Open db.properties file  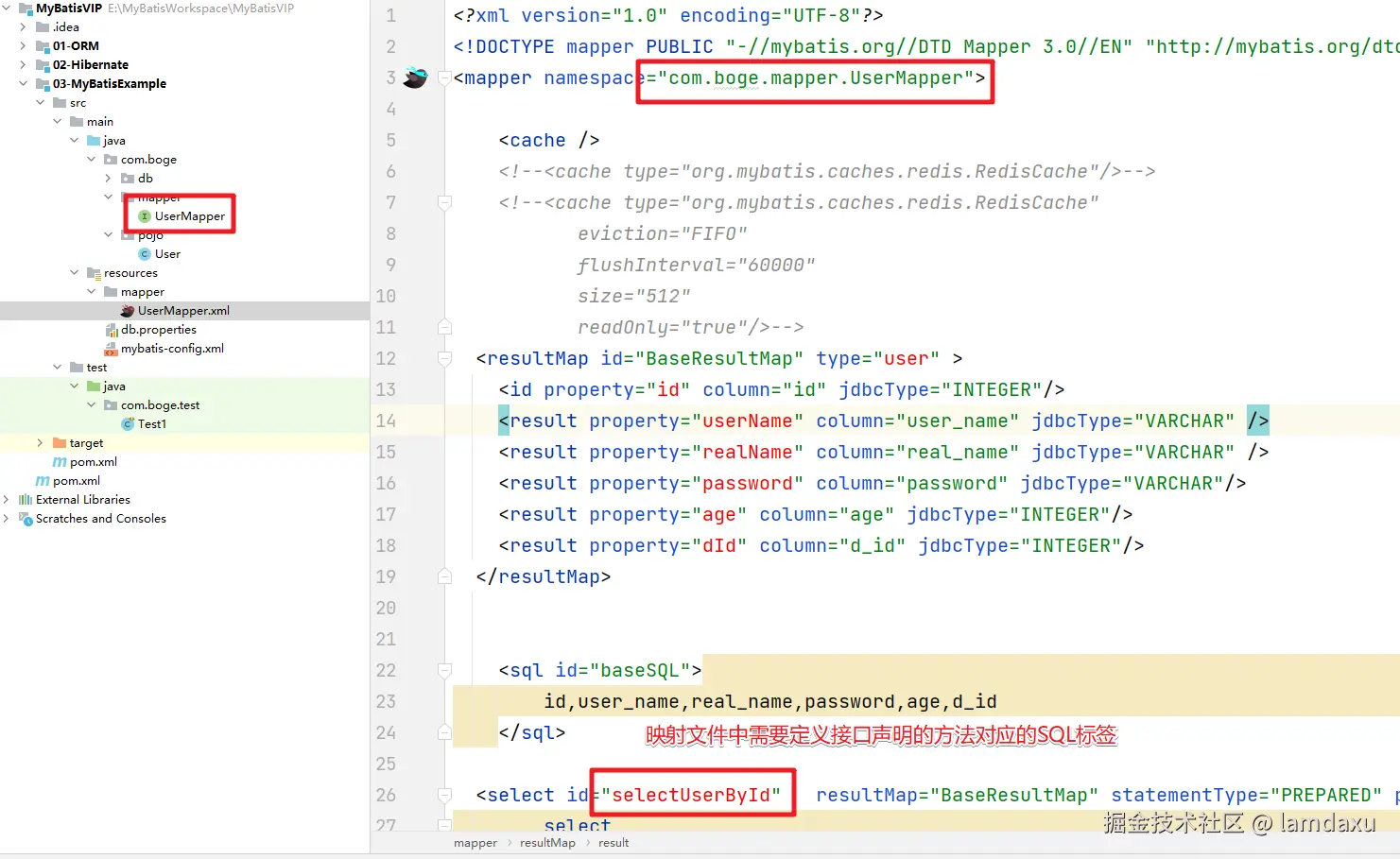(159, 330)
